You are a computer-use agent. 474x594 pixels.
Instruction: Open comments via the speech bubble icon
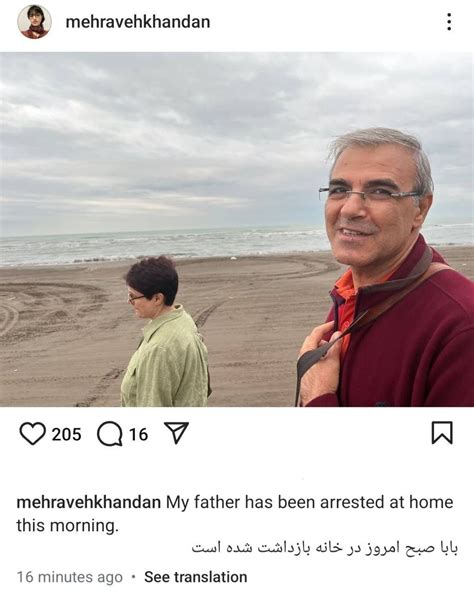pyautogui.click(x=110, y=434)
